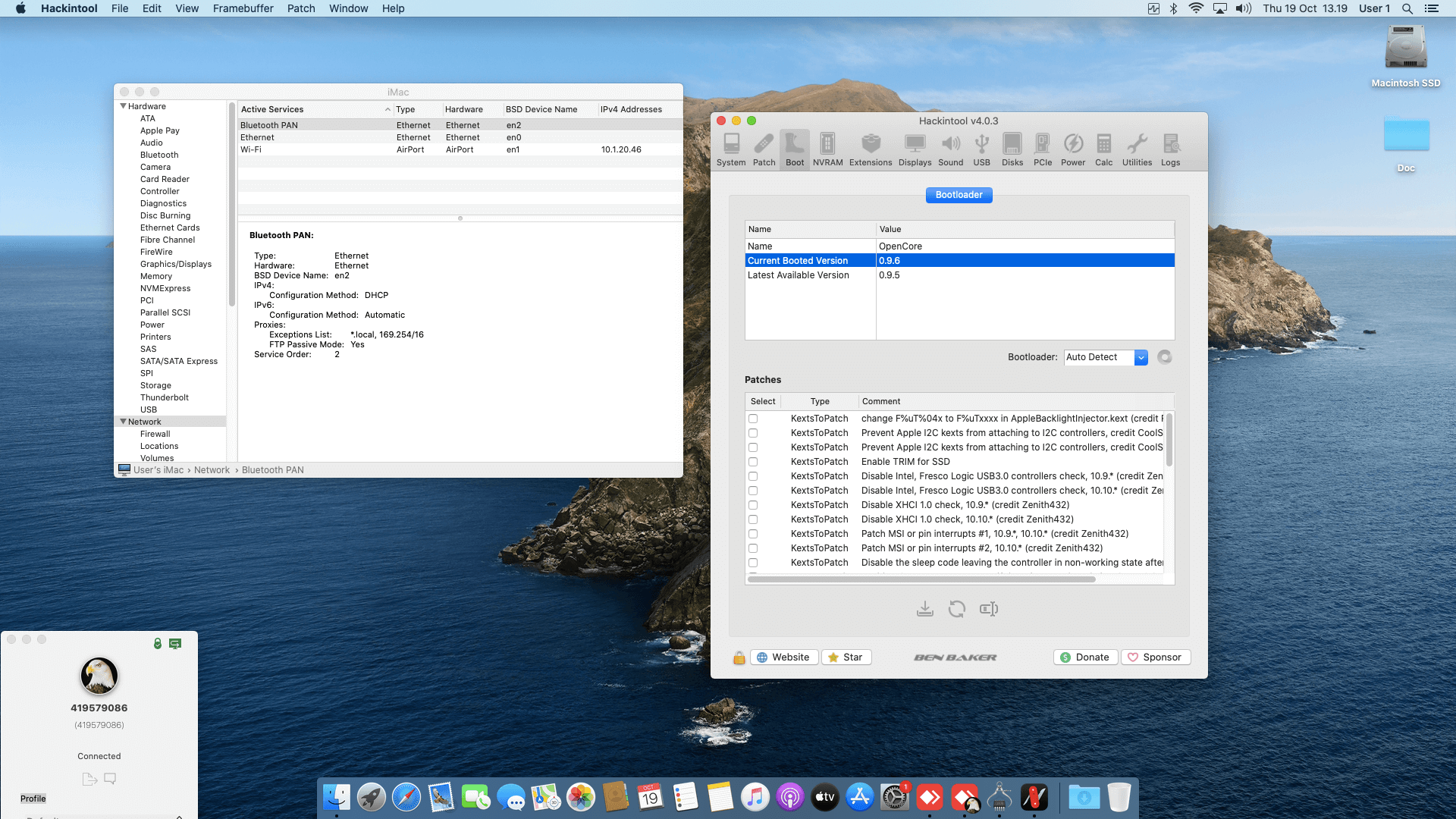Open Safari from the Dock
This screenshot has width=1456, height=819.
pos(406,798)
